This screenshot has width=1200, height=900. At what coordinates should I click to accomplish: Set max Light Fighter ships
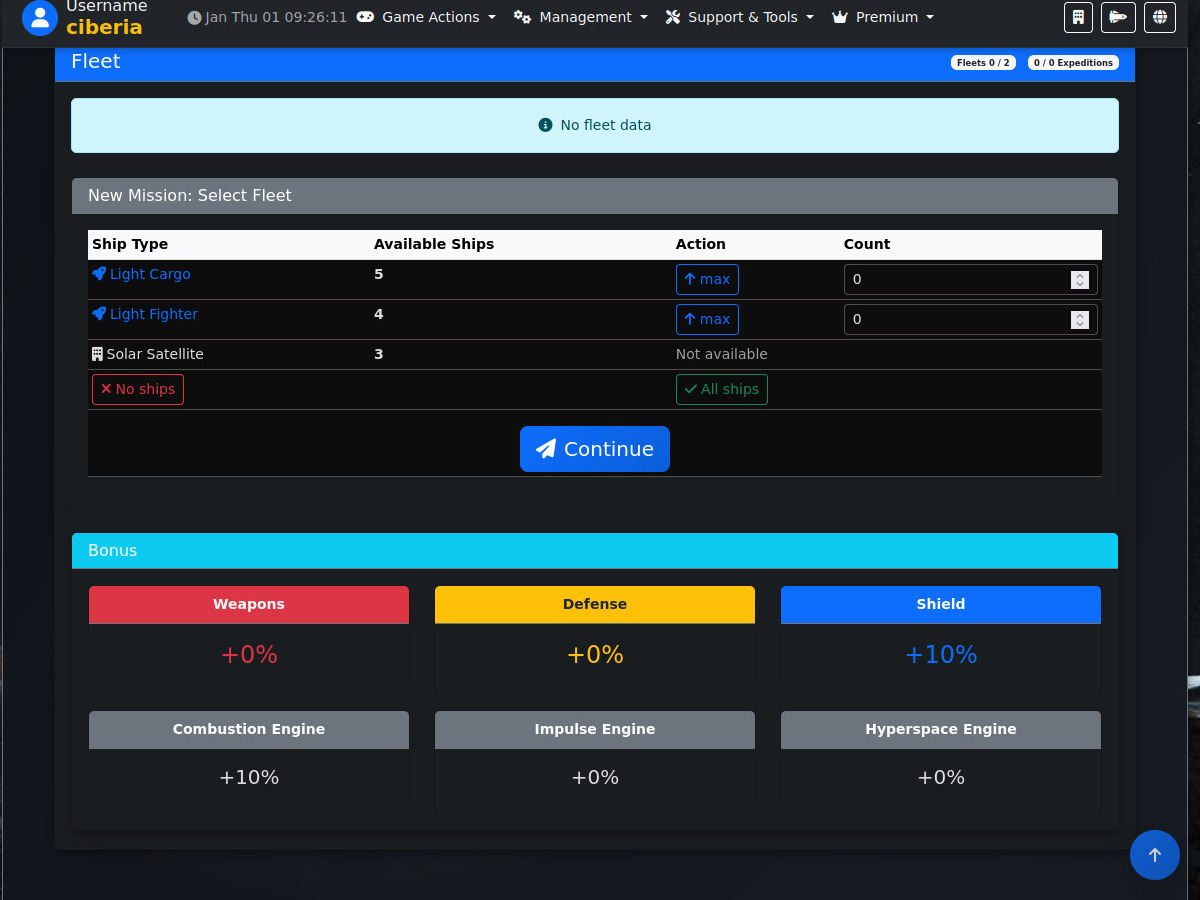coord(707,319)
